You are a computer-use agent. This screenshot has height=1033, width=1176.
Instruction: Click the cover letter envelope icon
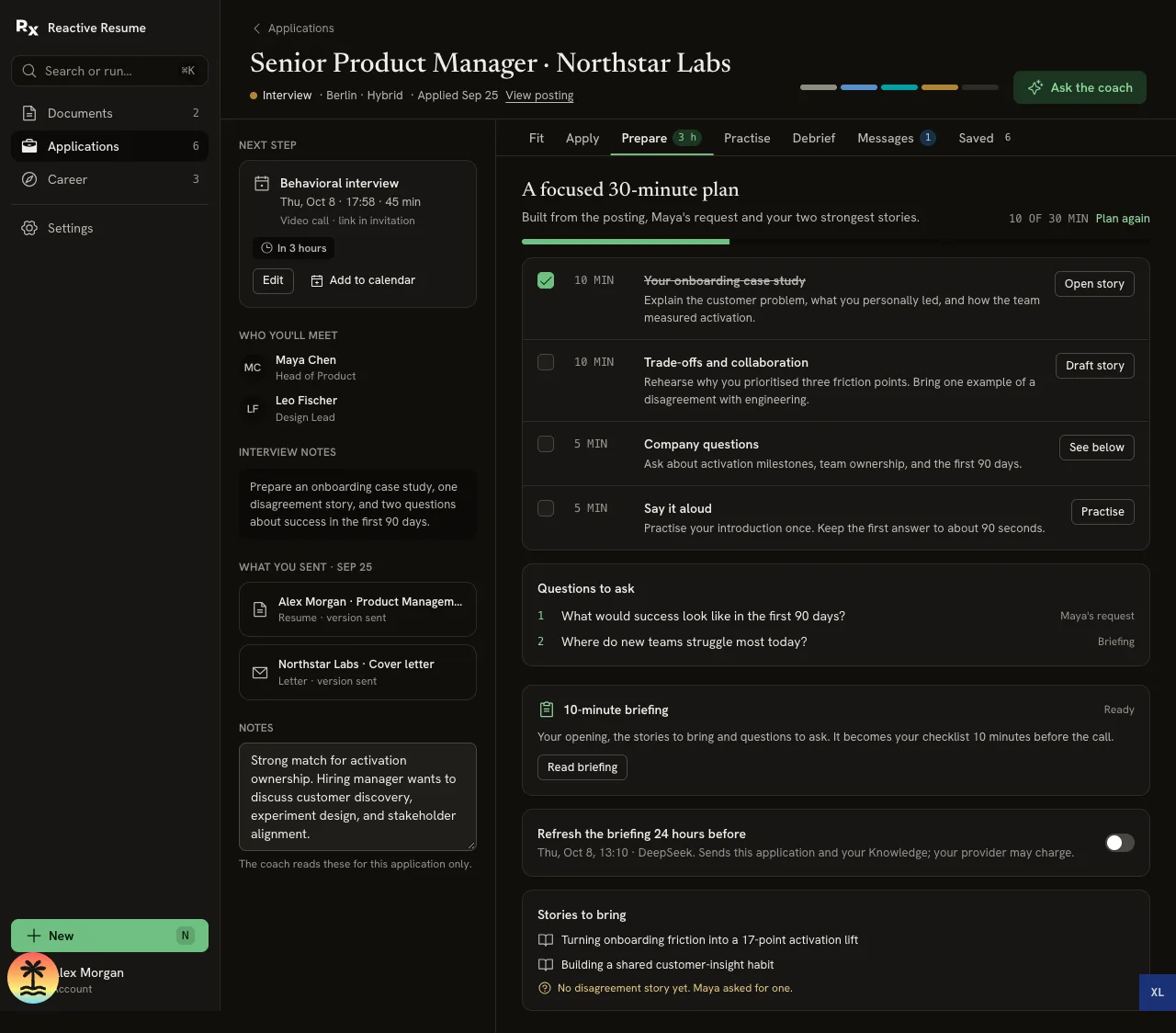[x=260, y=673]
